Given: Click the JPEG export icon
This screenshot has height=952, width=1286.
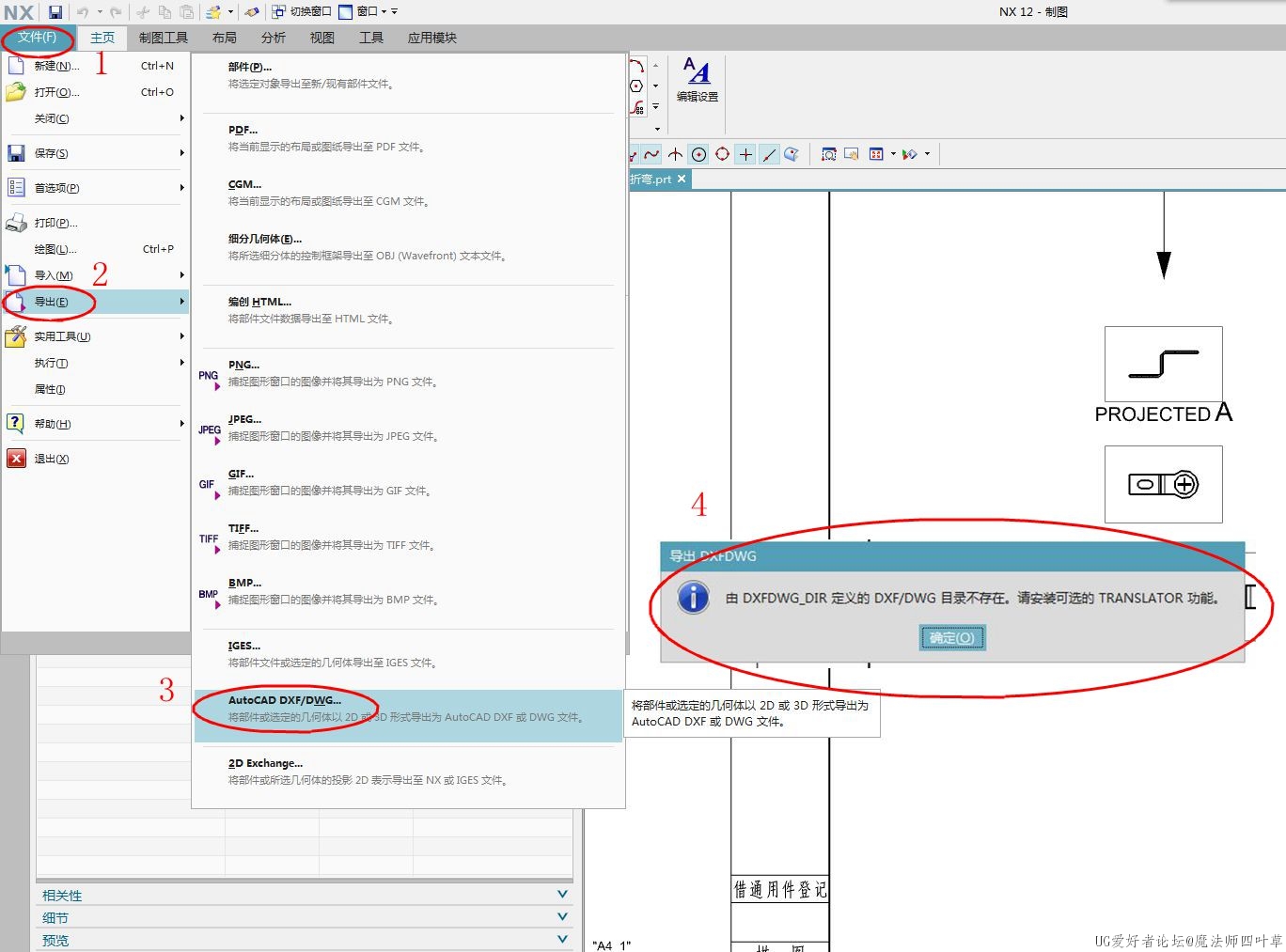Looking at the screenshot, I should [209, 433].
